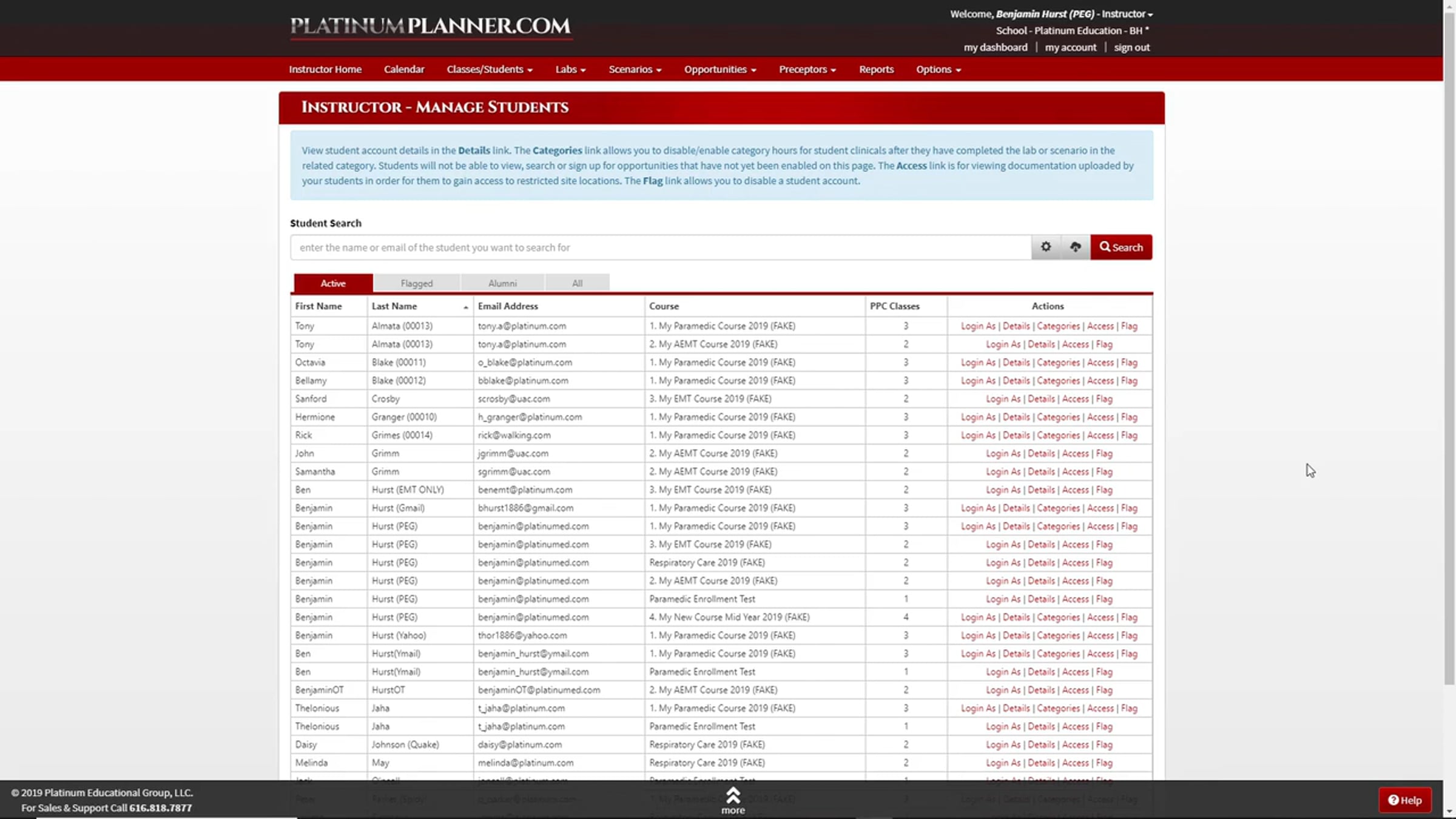Switch to the Flagged students tab
The image size is (1456, 819).
tap(416, 283)
